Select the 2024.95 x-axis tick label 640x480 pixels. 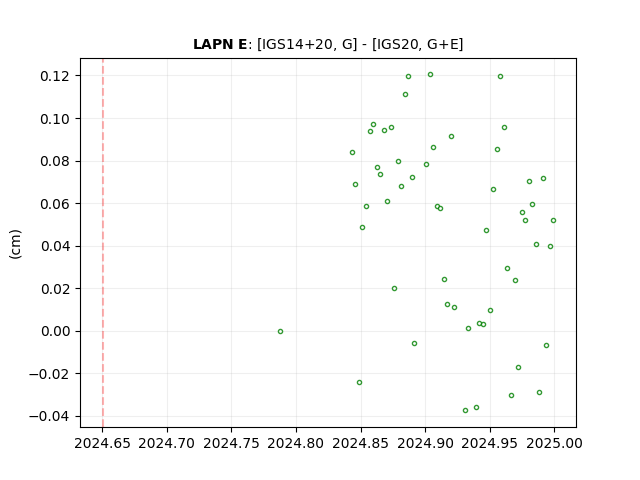coord(490,443)
